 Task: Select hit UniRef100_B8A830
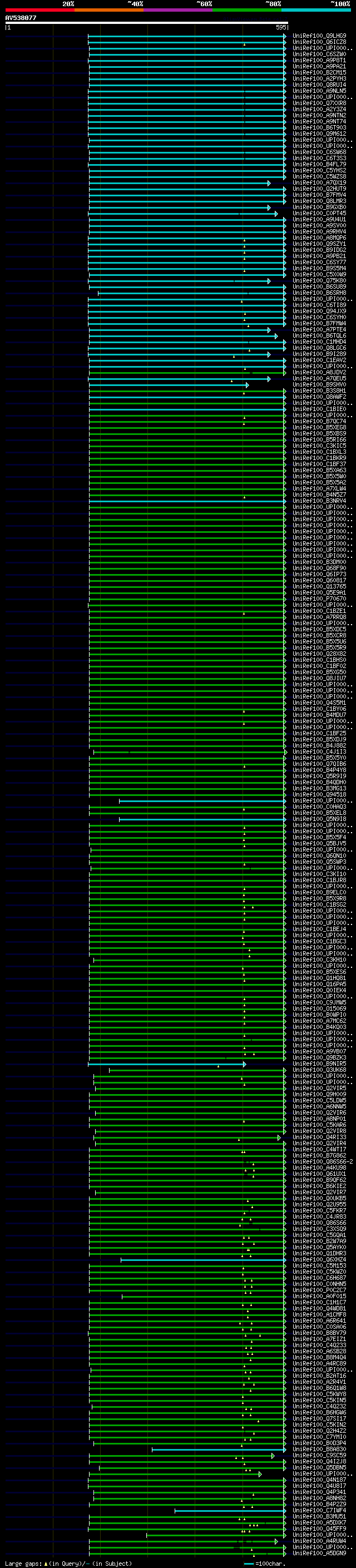point(319,1450)
